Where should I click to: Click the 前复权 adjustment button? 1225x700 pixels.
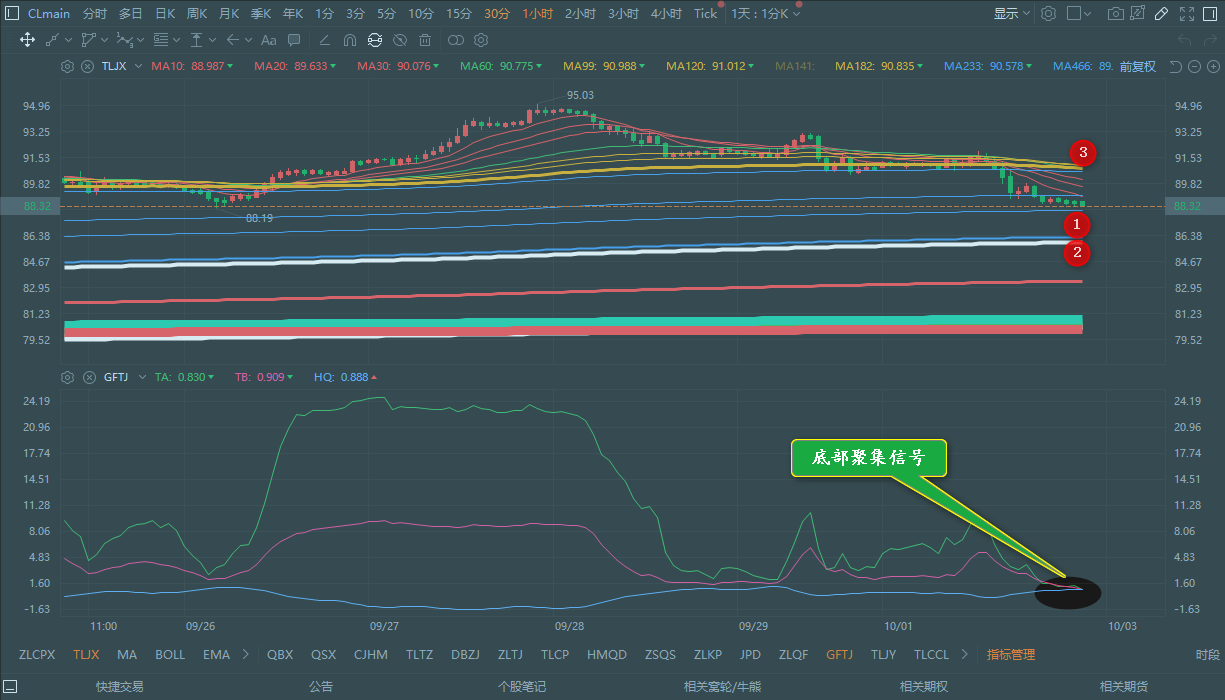tap(1137, 67)
